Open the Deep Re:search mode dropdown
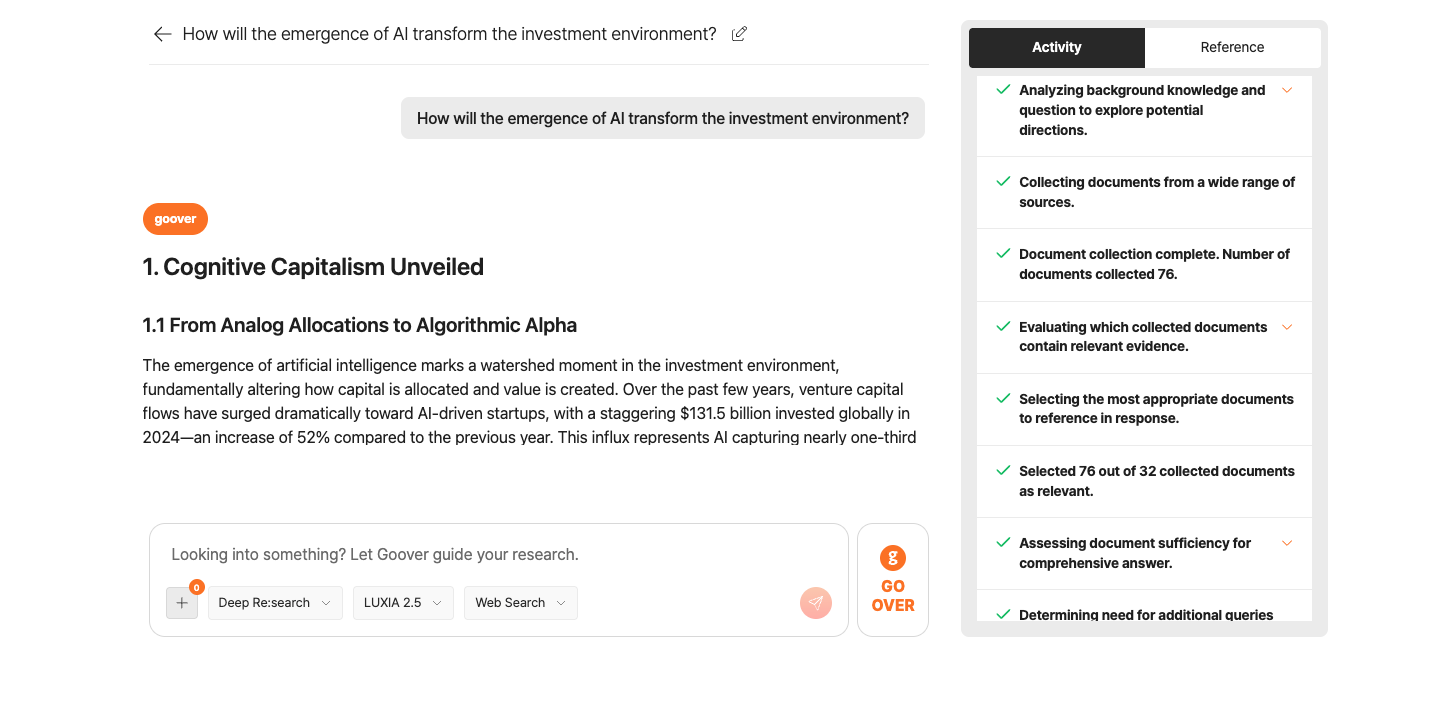The height and width of the screenshot is (705, 1448). click(x=275, y=603)
